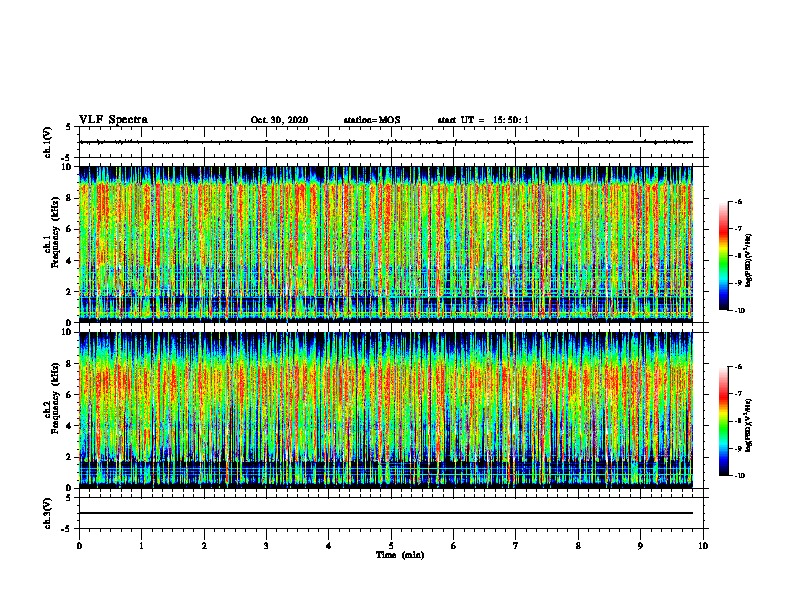792x612 pixels.
Task: Select the 'Oct. 30, 2020' date text
Action: point(279,120)
